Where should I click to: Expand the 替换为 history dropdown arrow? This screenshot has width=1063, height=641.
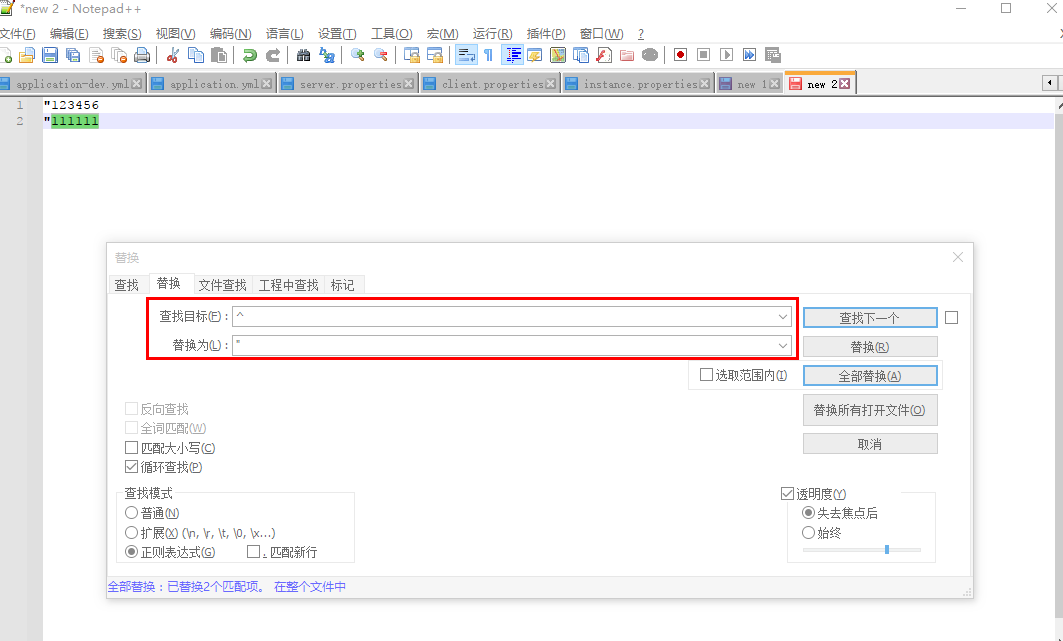pyautogui.click(x=783, y=346)
